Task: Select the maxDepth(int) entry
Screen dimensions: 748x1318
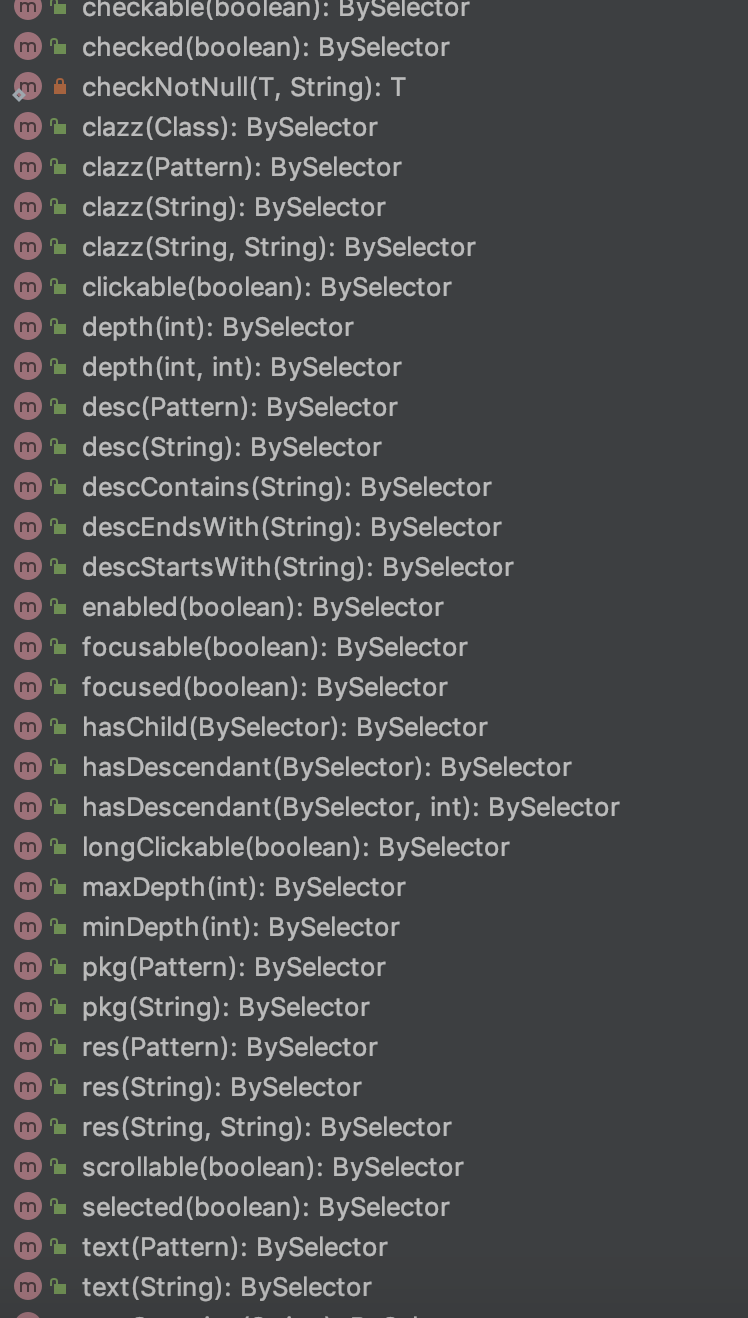Action: tap(243, 887)
